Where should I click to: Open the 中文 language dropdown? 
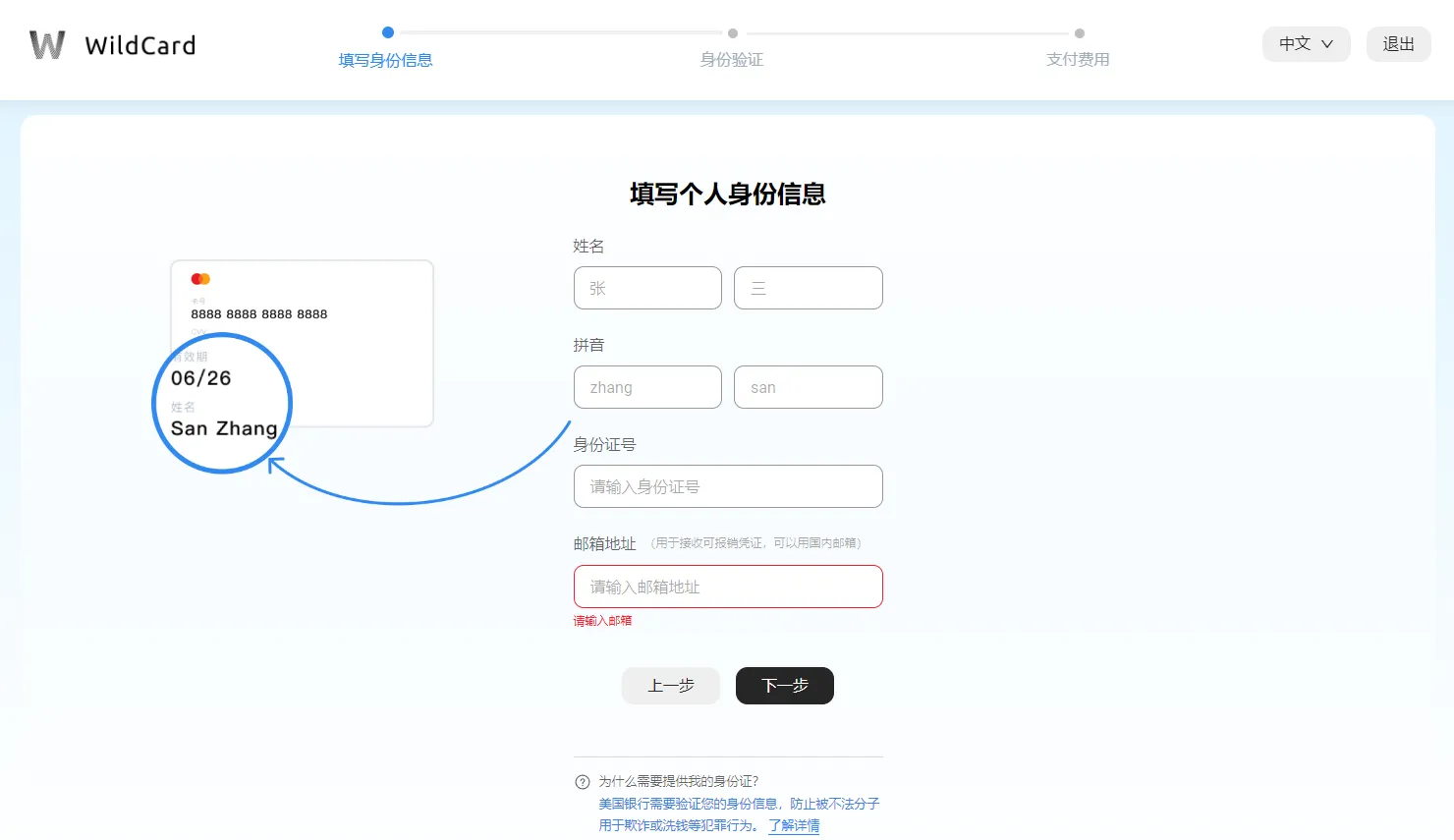(x=1306, y=44)
